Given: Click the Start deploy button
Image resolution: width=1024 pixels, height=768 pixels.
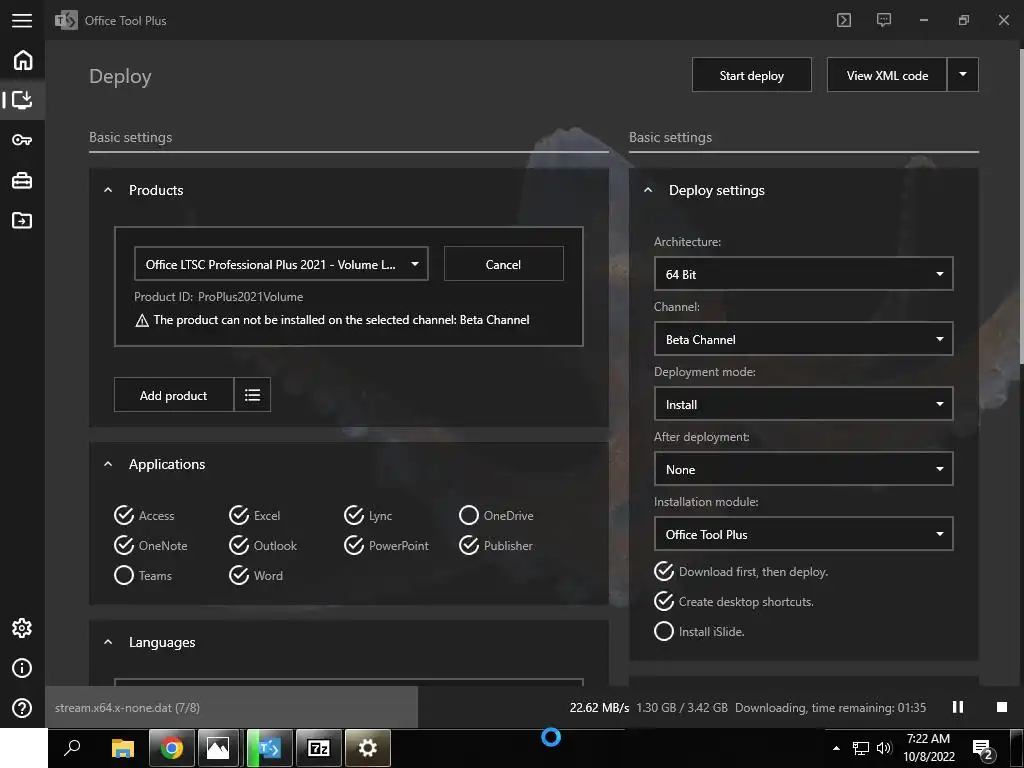Looking at the screenshot, I should (x=752, y=75).
